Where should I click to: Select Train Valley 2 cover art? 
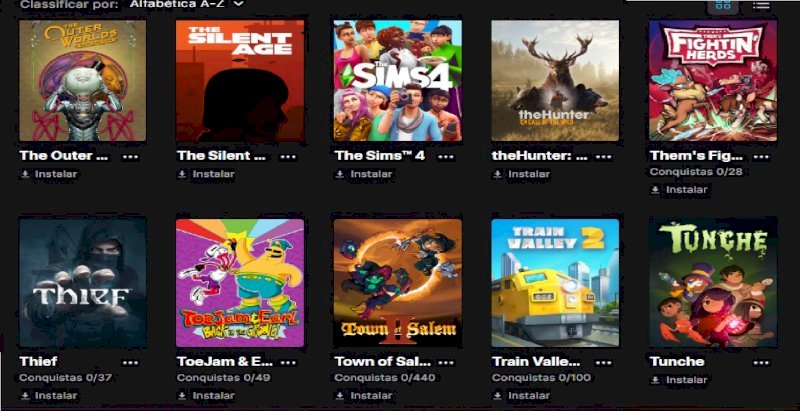coord(555,283)
